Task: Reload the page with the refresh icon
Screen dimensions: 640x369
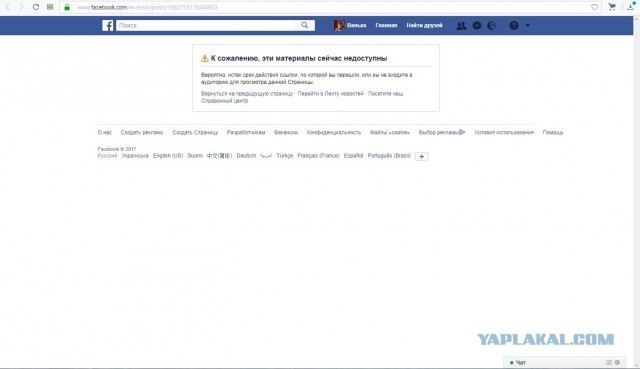Action: point(36,7)
